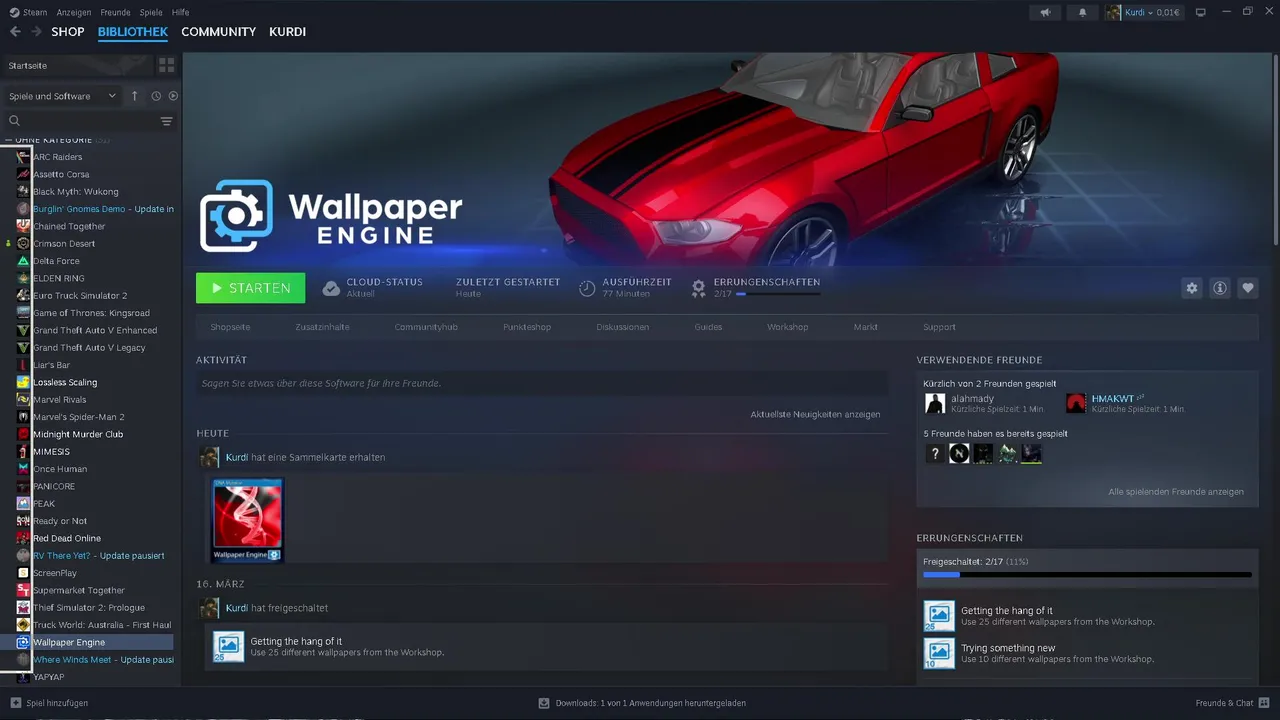Open HMAKWT friend avatar
The width and height of the screenshot is (1280, 720).
pyautogui.click(x=1076, y=403)
